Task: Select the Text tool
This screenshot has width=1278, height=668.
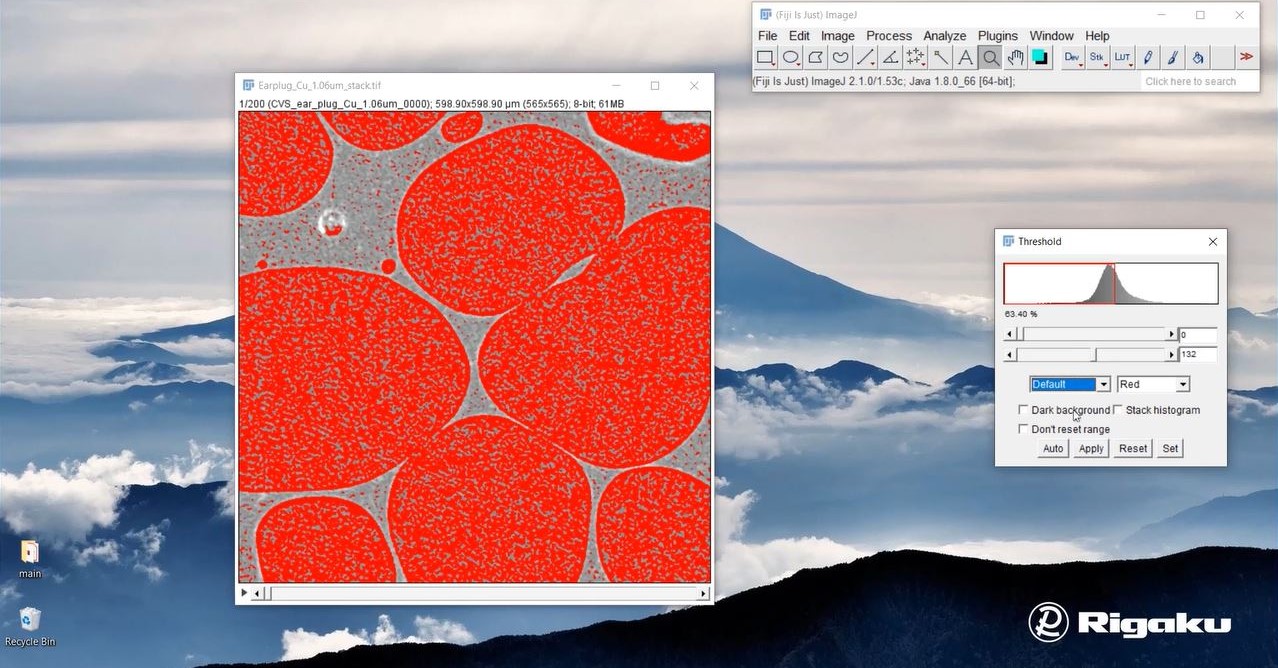Action: point(964,57)
